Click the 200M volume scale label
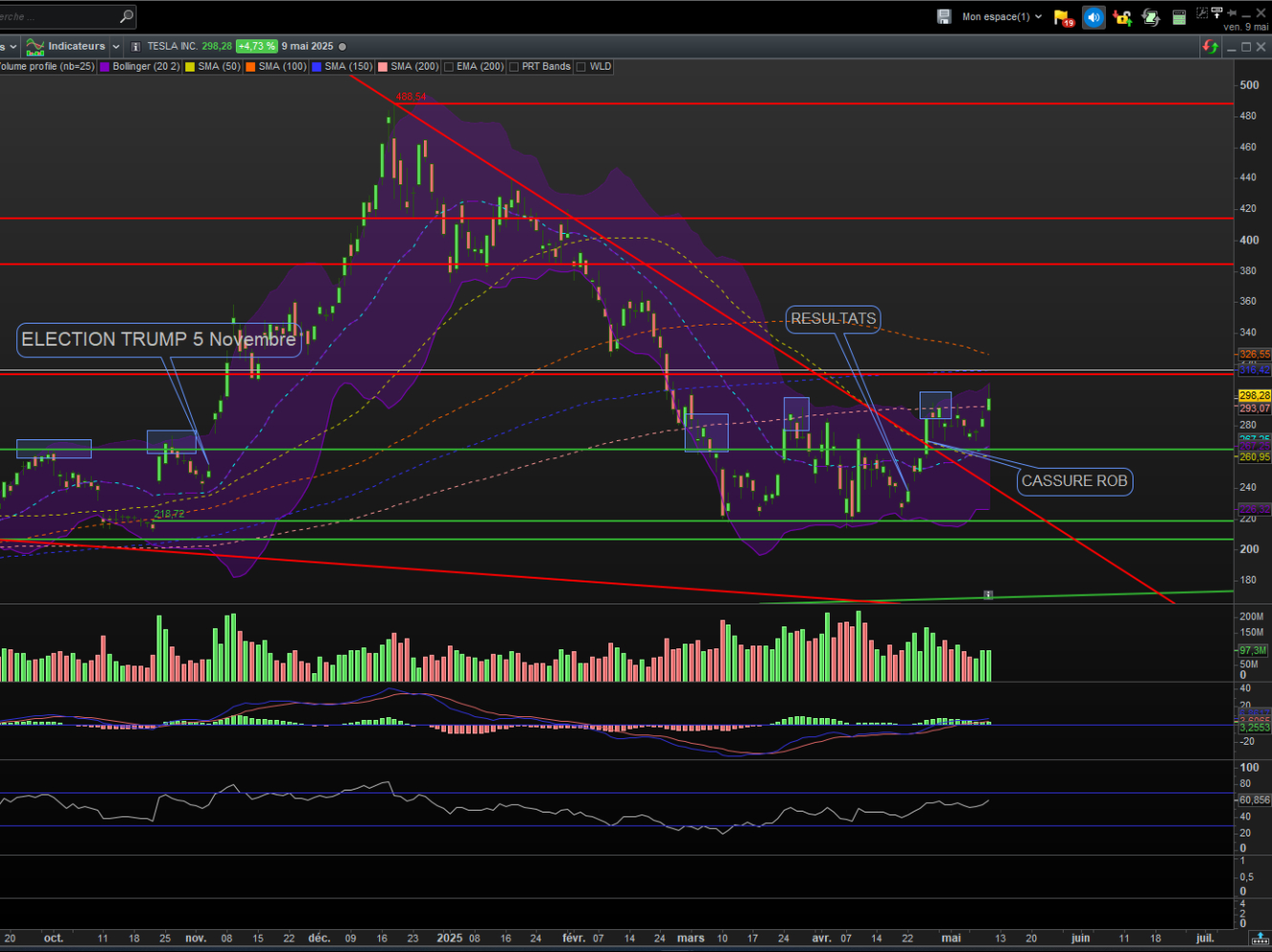Viewport: 1272px width, 952px height. point(1251,617)
